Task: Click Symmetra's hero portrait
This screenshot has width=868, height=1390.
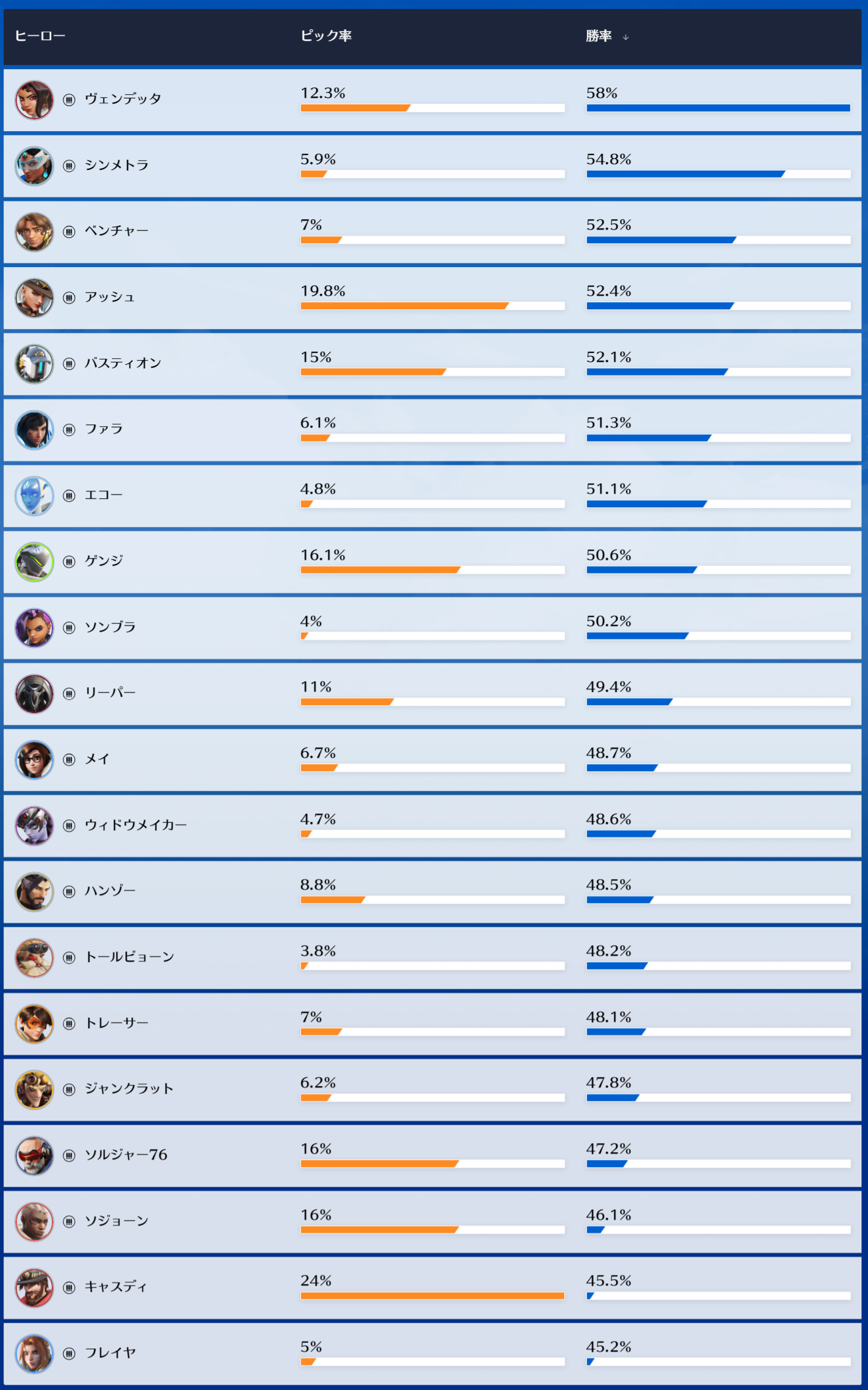Action: pyautogui.click(x=34, y=166)
